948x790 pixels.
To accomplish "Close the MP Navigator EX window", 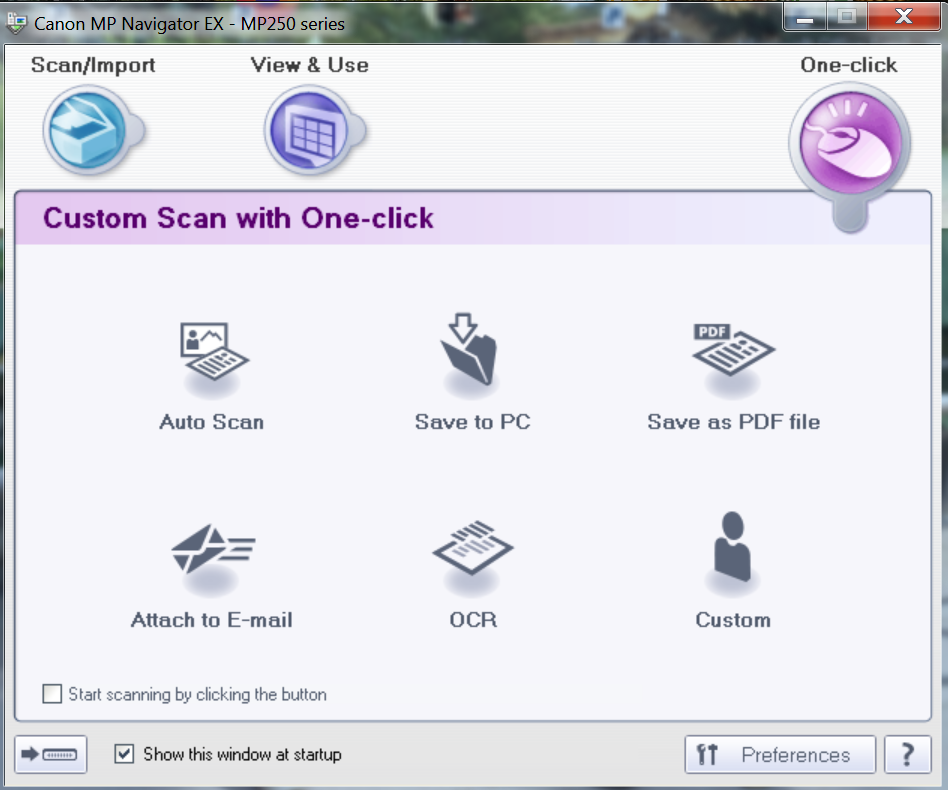I will pyautogui.click(x=903, y=18).
